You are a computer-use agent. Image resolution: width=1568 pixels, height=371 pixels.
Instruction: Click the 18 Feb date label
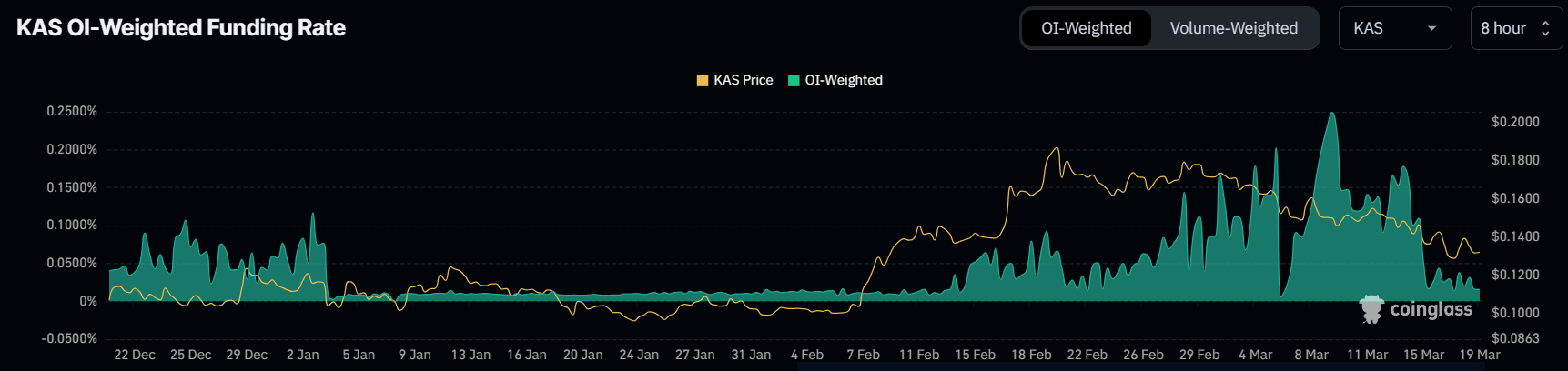click(1031, 355)
